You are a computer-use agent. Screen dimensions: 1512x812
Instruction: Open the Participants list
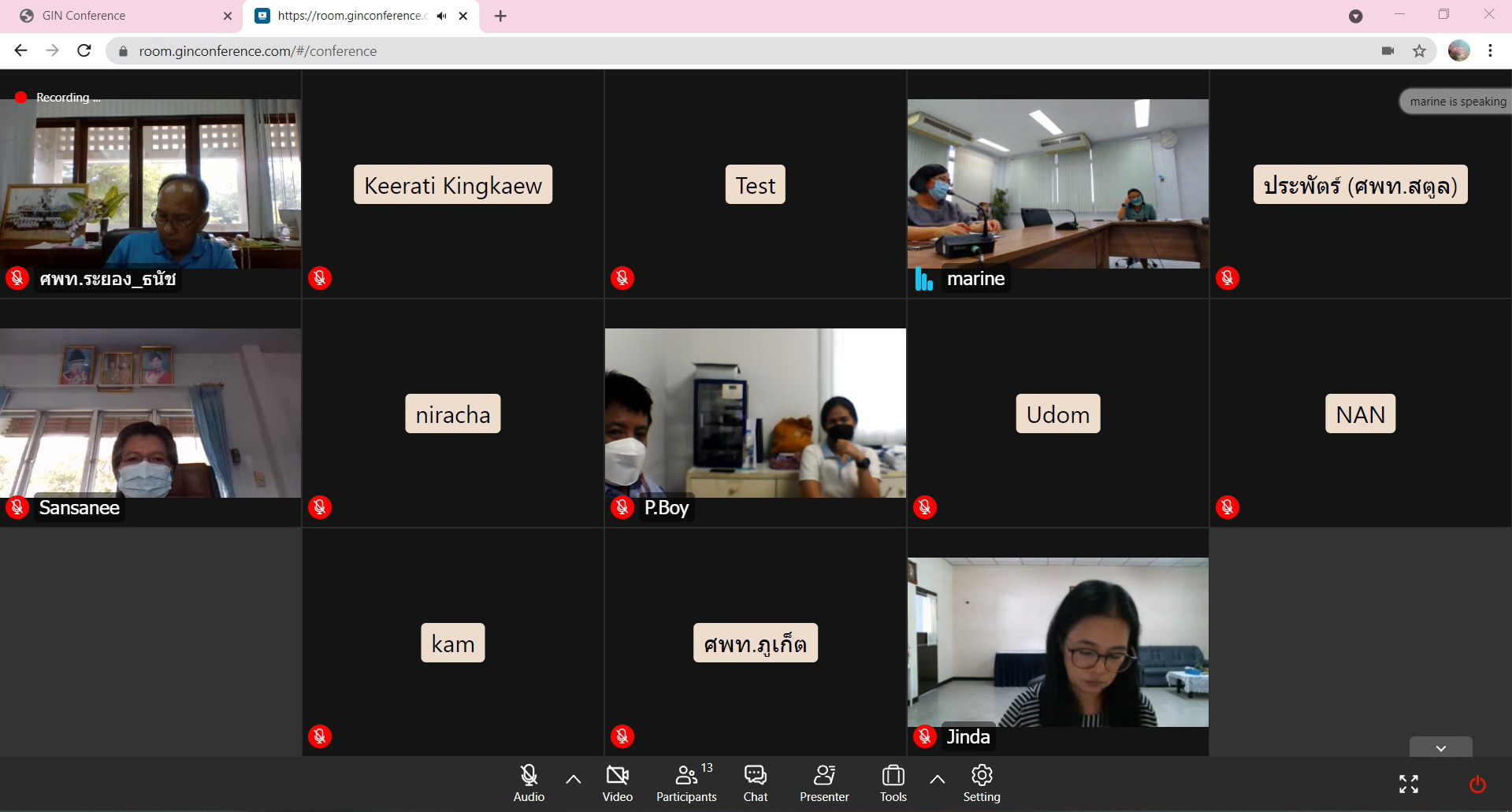point(686,784)
